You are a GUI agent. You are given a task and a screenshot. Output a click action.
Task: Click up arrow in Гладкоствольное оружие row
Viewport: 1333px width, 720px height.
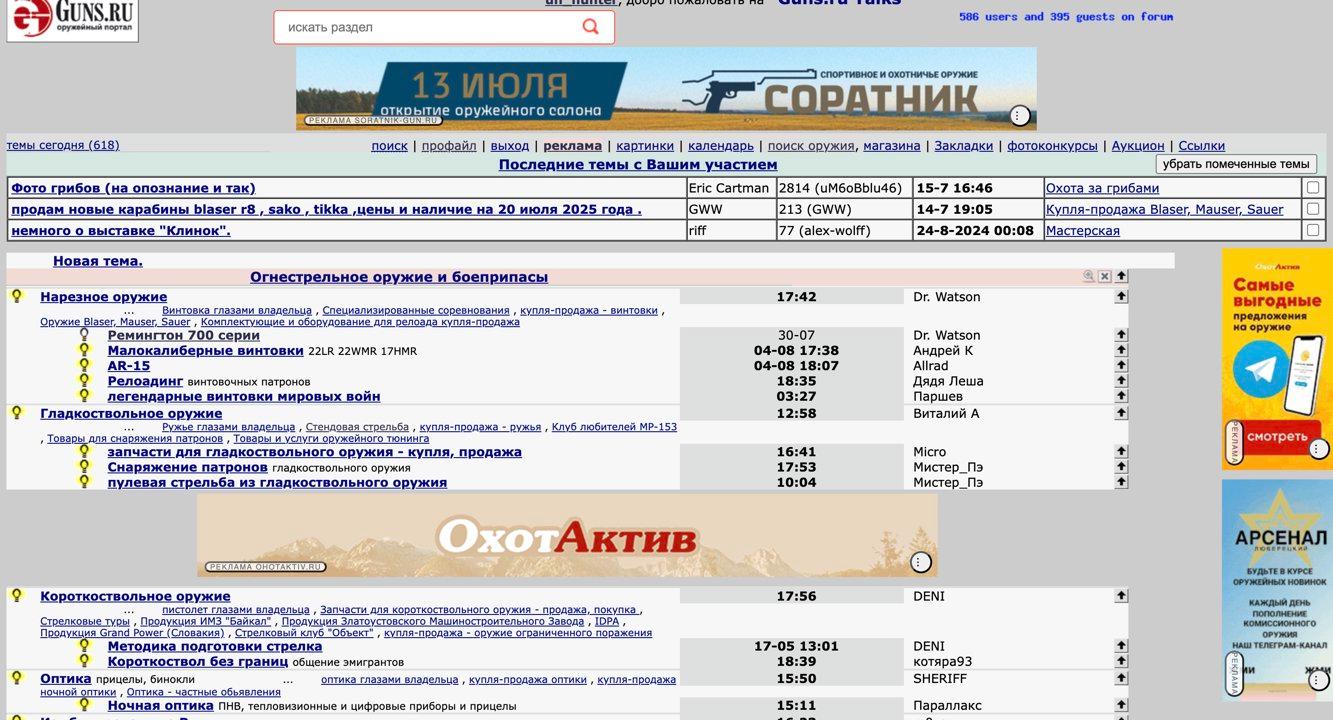[1121, 413]
